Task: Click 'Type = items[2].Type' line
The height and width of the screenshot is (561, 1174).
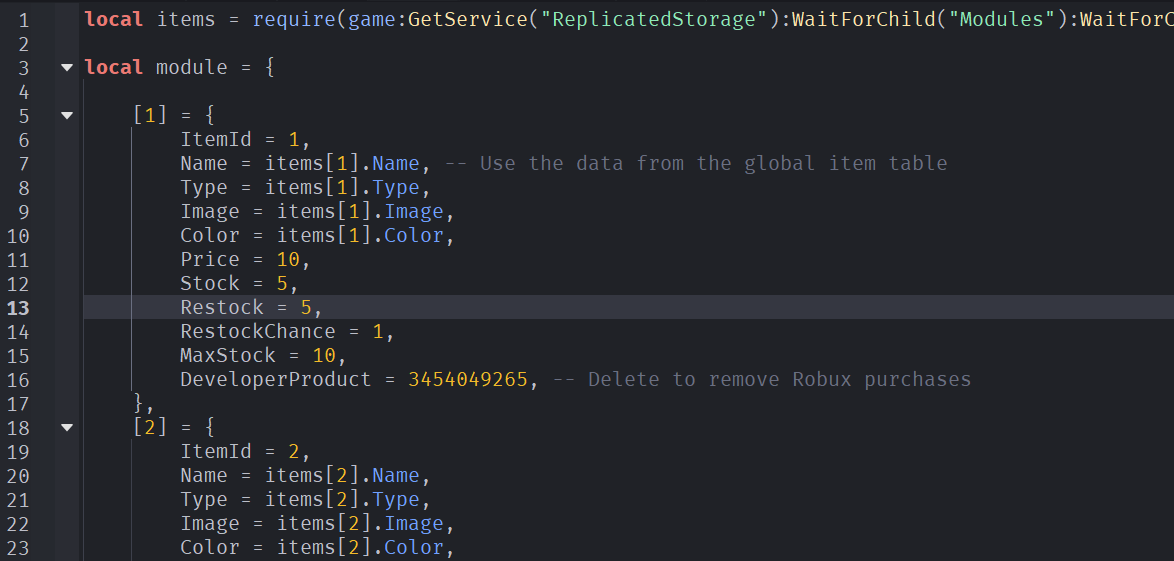Action: pos(305,499)
